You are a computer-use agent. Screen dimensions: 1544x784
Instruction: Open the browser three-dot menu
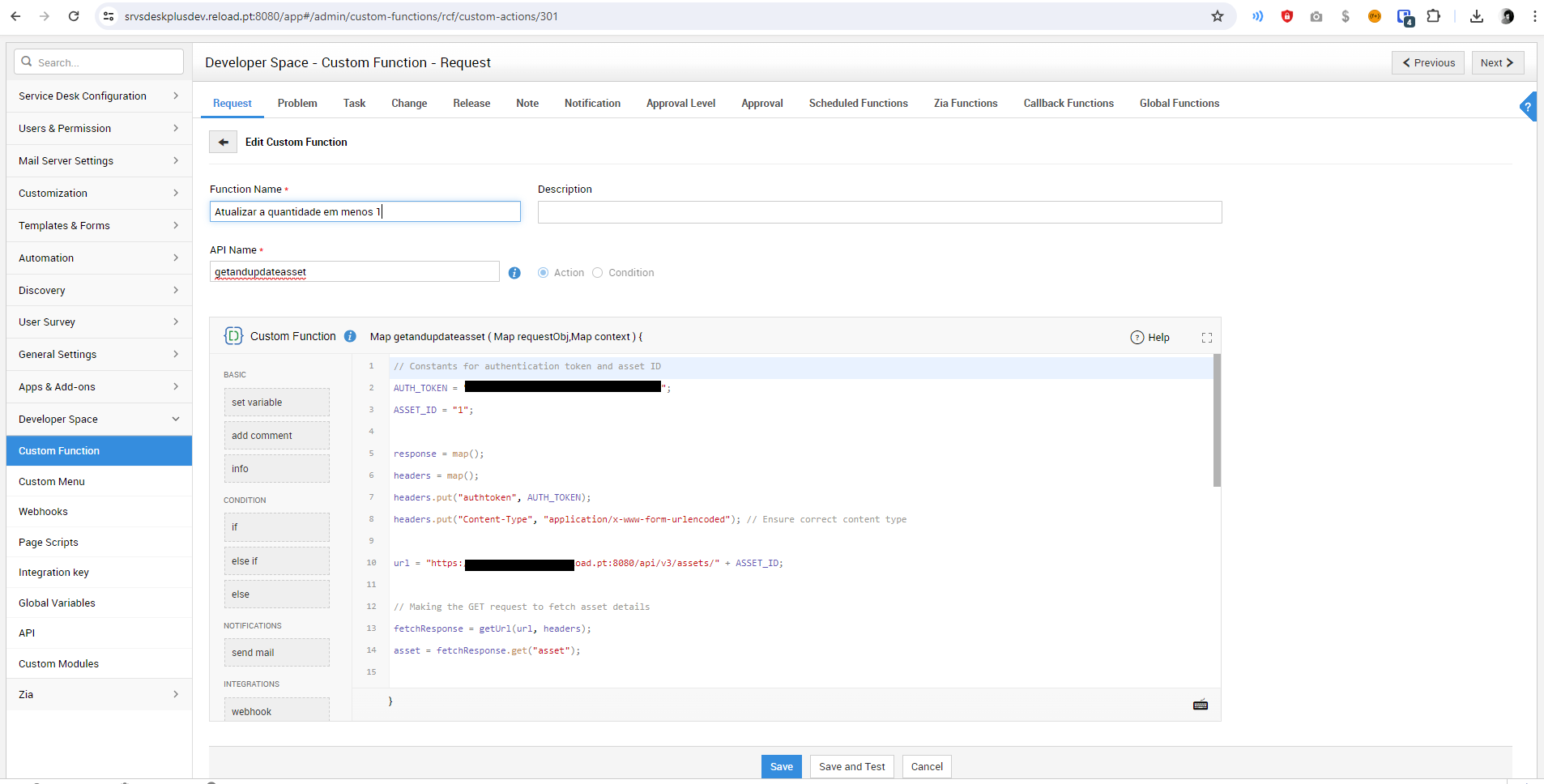pyautogui.click(x=1534, y=16)
